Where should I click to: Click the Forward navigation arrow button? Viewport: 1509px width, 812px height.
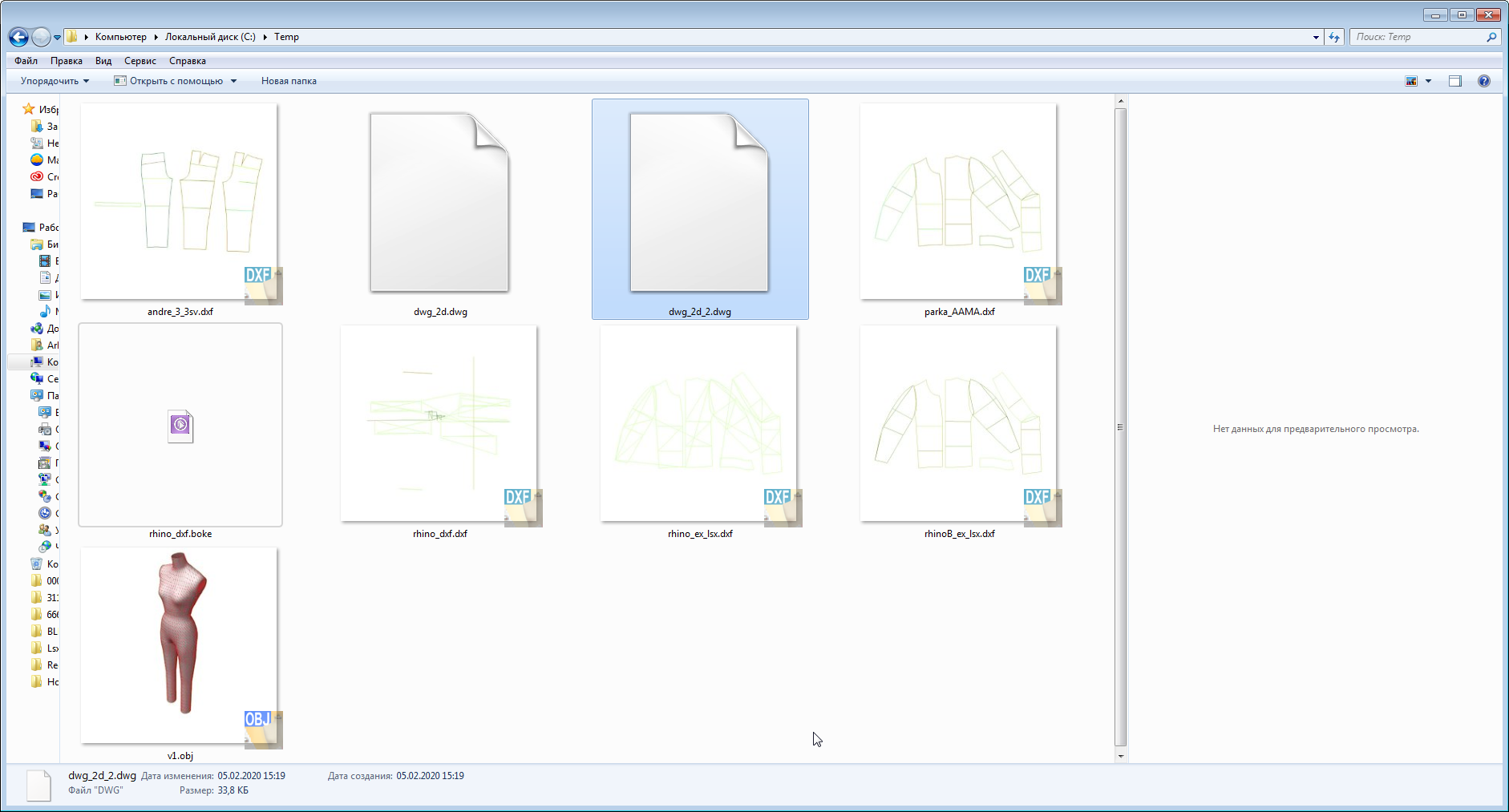pos(41,37)
